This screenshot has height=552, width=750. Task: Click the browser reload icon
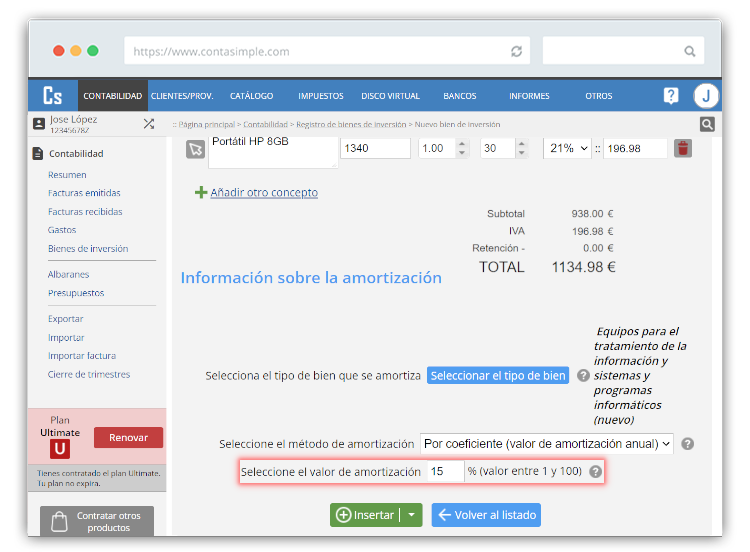pyautogui.click(x=516, y=51)
